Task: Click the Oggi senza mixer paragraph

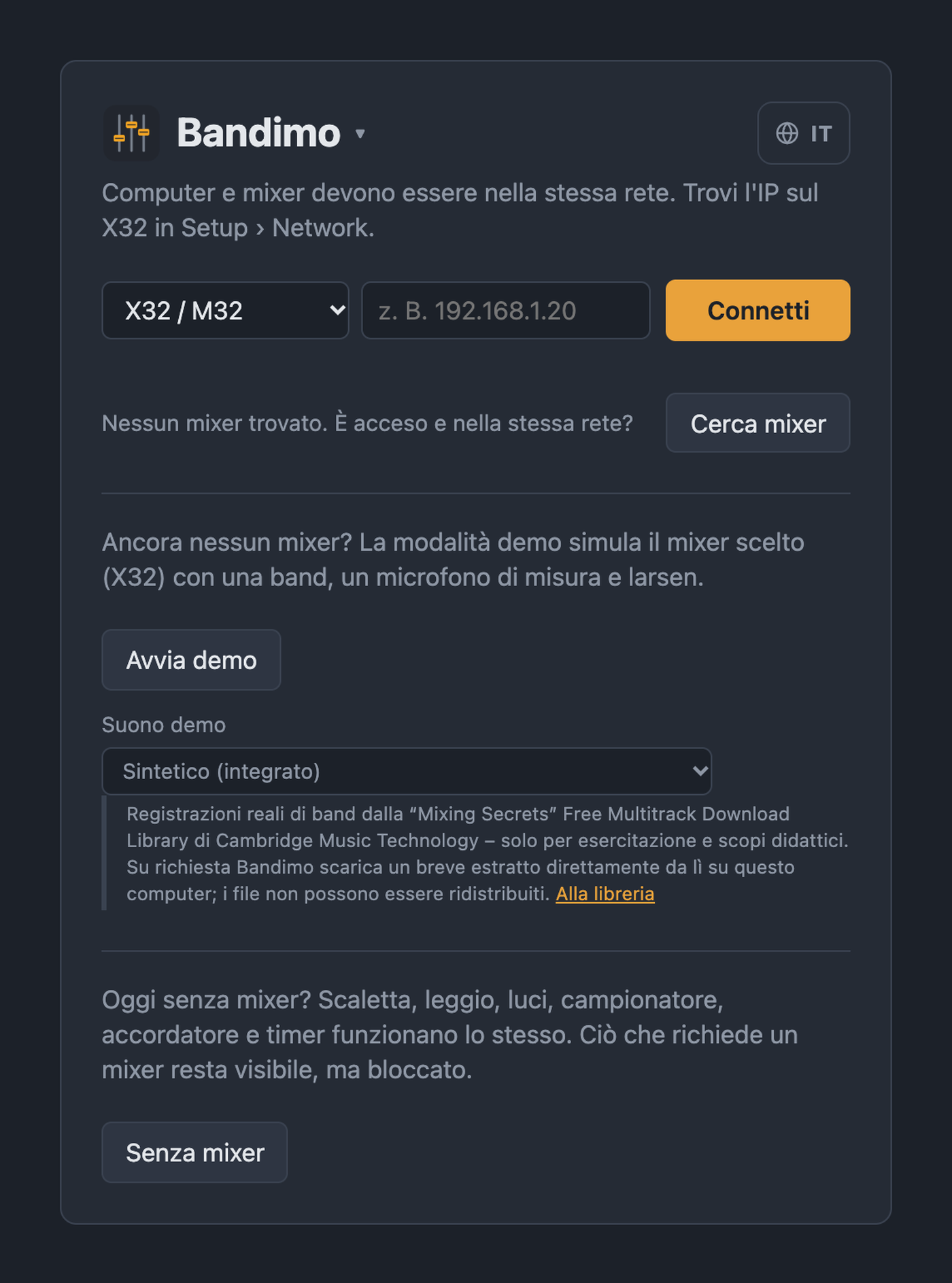Action: pyautogui.click(x=449, y=1035)
